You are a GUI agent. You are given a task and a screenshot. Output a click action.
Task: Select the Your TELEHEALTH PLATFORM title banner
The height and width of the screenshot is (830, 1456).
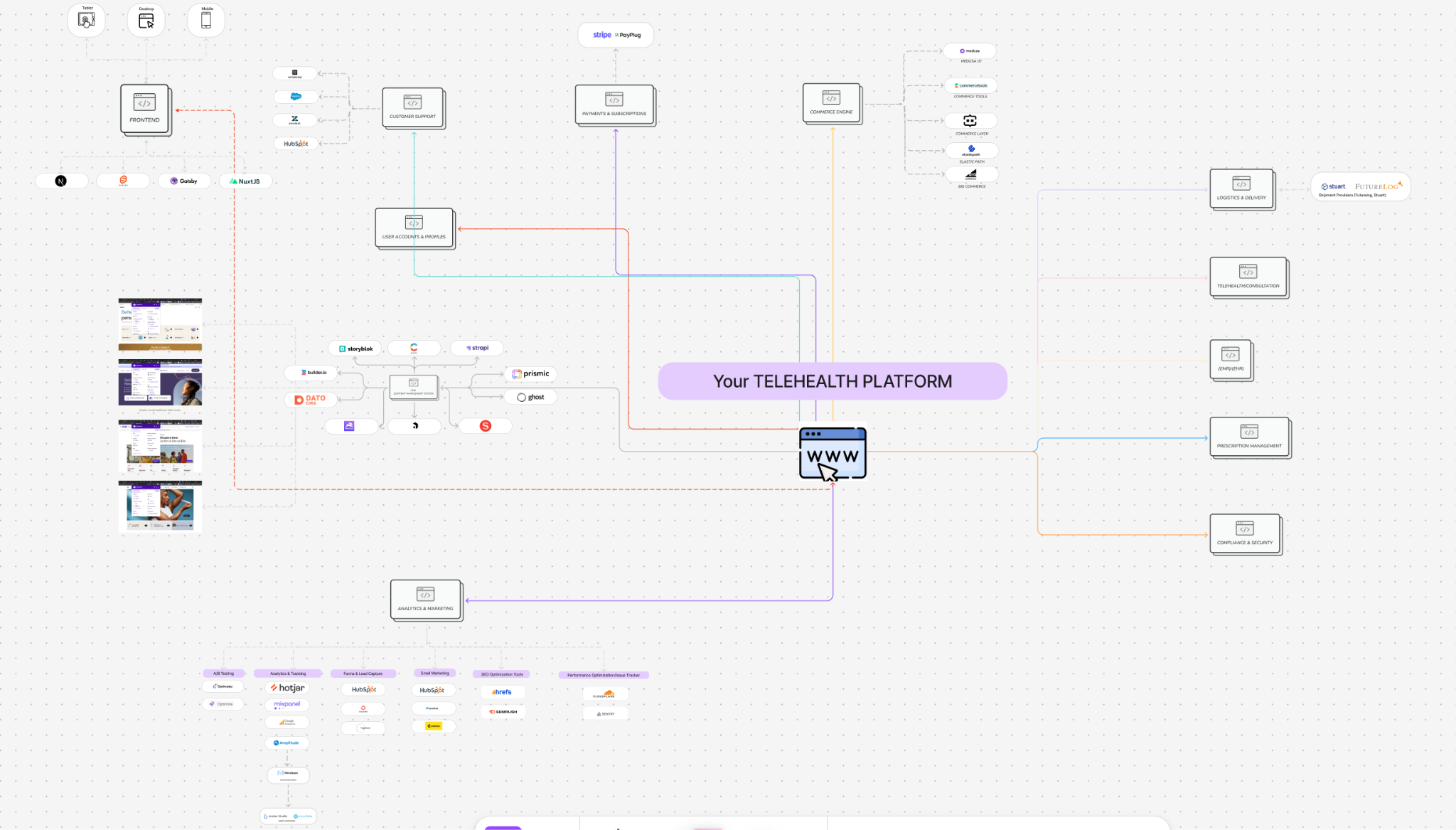click(x=832, y=381)
